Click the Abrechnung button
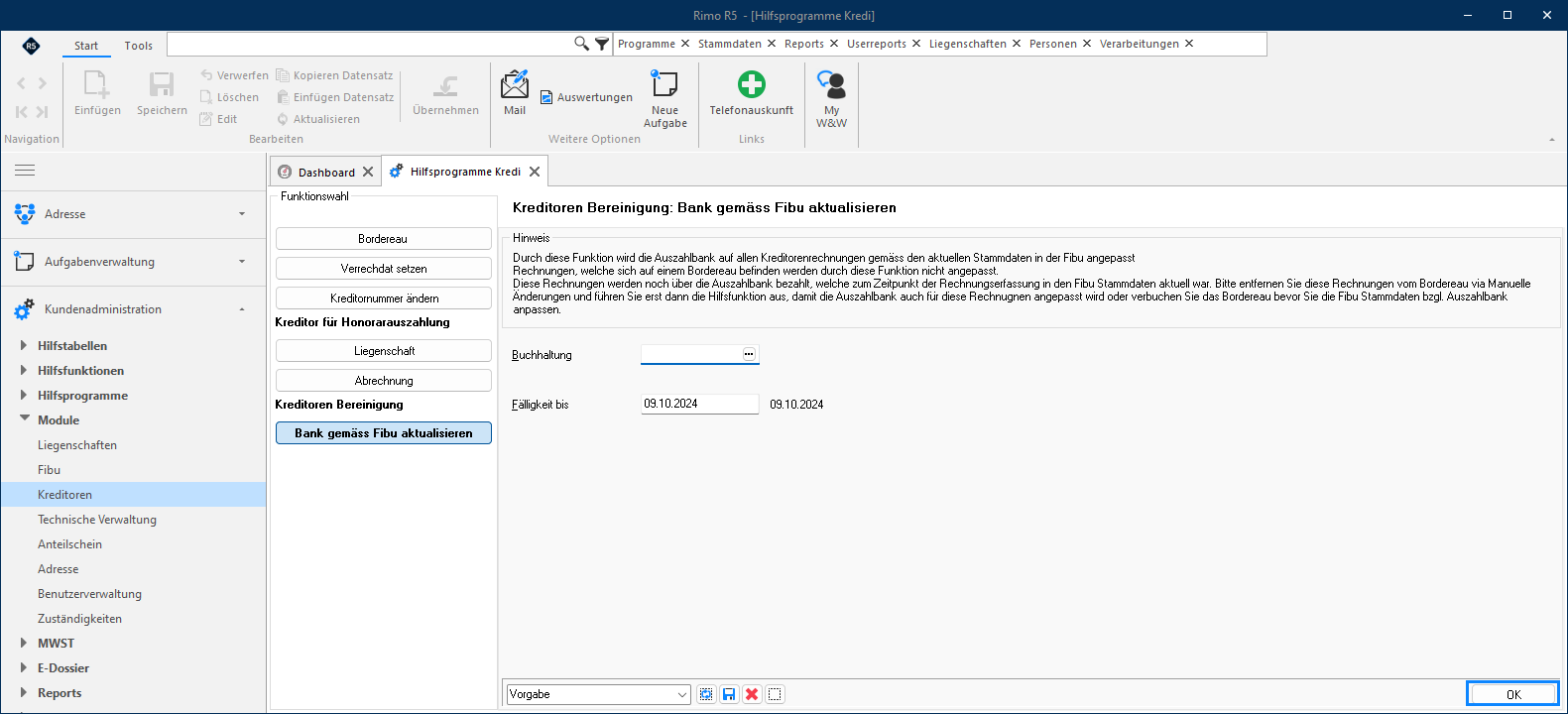The image size is (1568, 714). pyautogui.click(x=383, y=381)
